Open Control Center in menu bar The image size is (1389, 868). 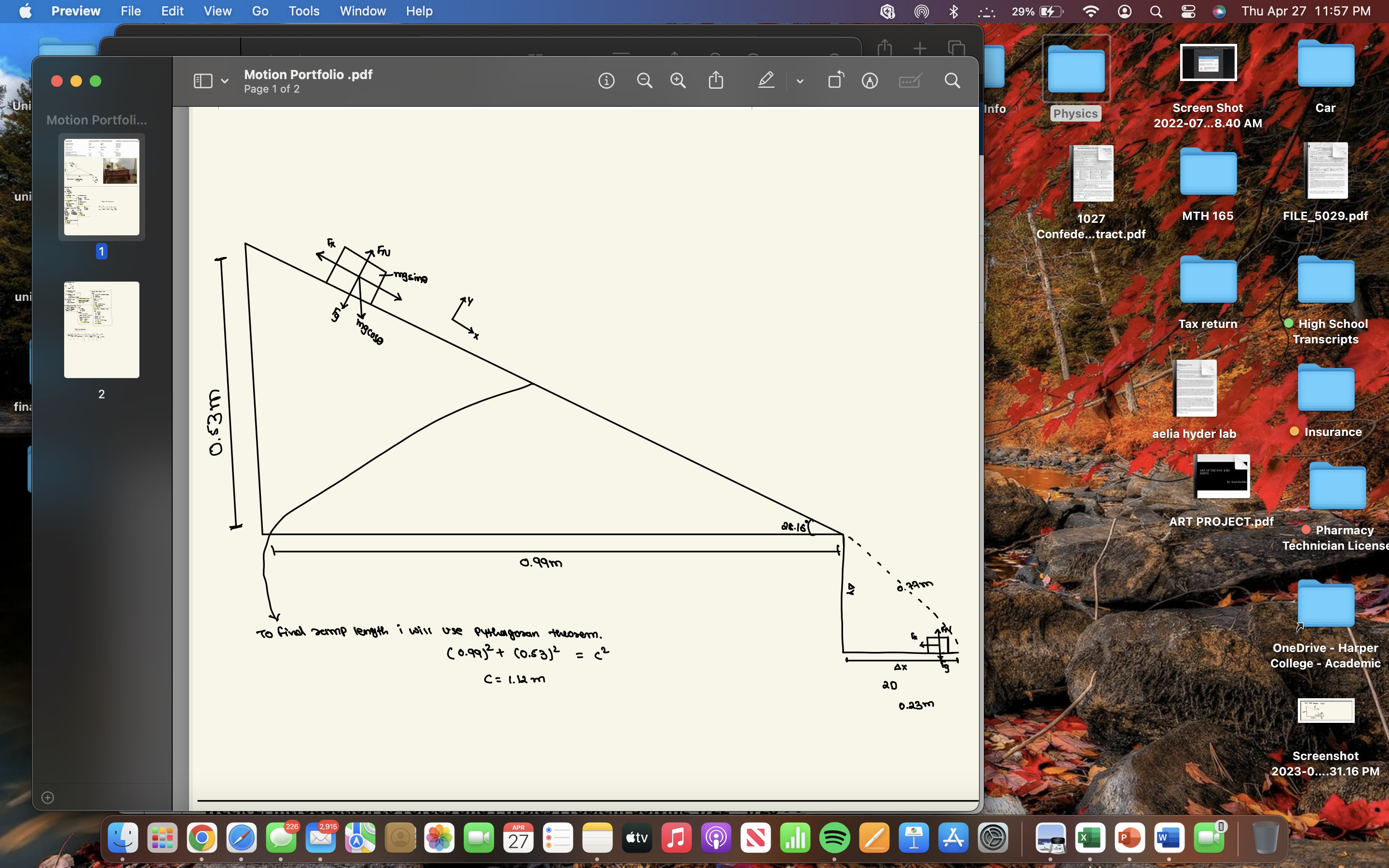1188,12
